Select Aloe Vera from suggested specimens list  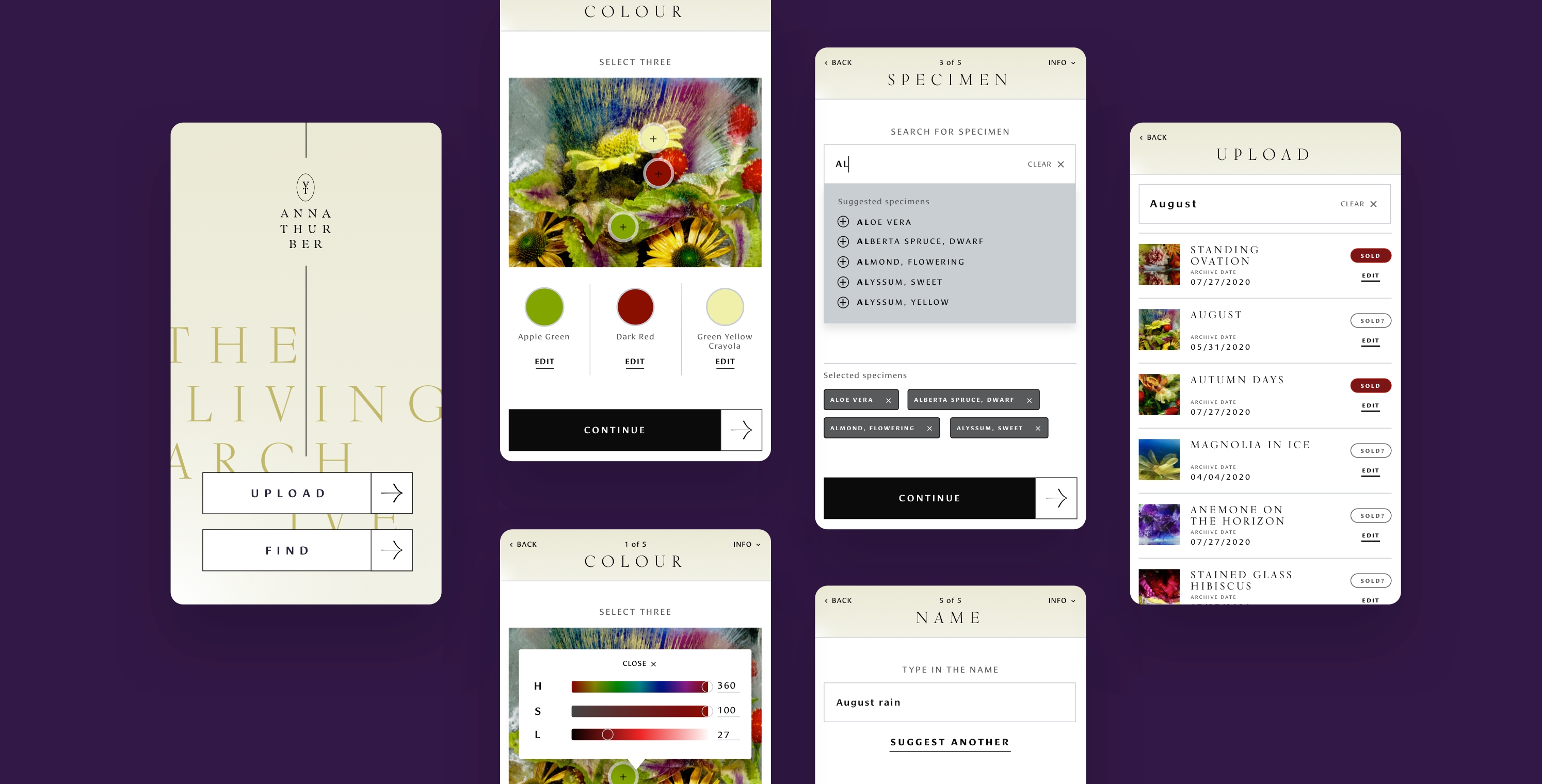tap(884, 222)
